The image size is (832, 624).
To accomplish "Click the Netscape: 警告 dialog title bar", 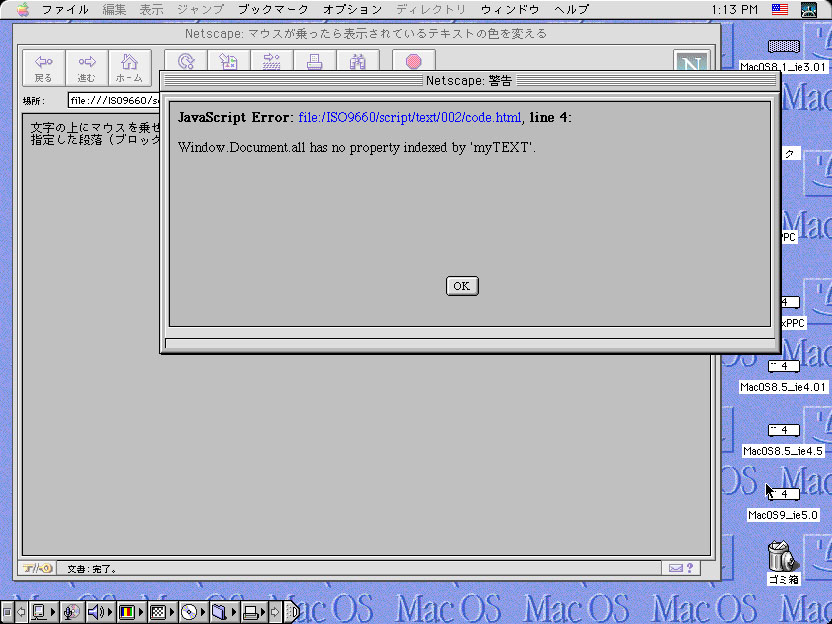I will coord(470,80).
